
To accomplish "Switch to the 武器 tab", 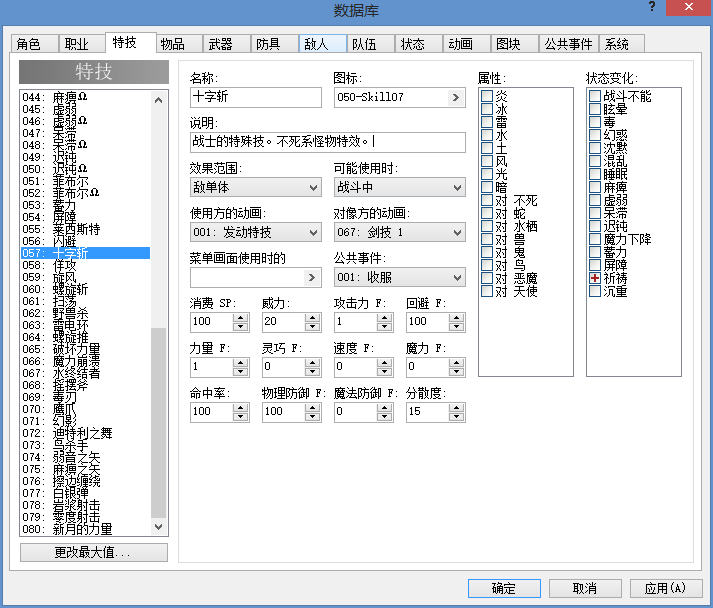I will 226,44.
